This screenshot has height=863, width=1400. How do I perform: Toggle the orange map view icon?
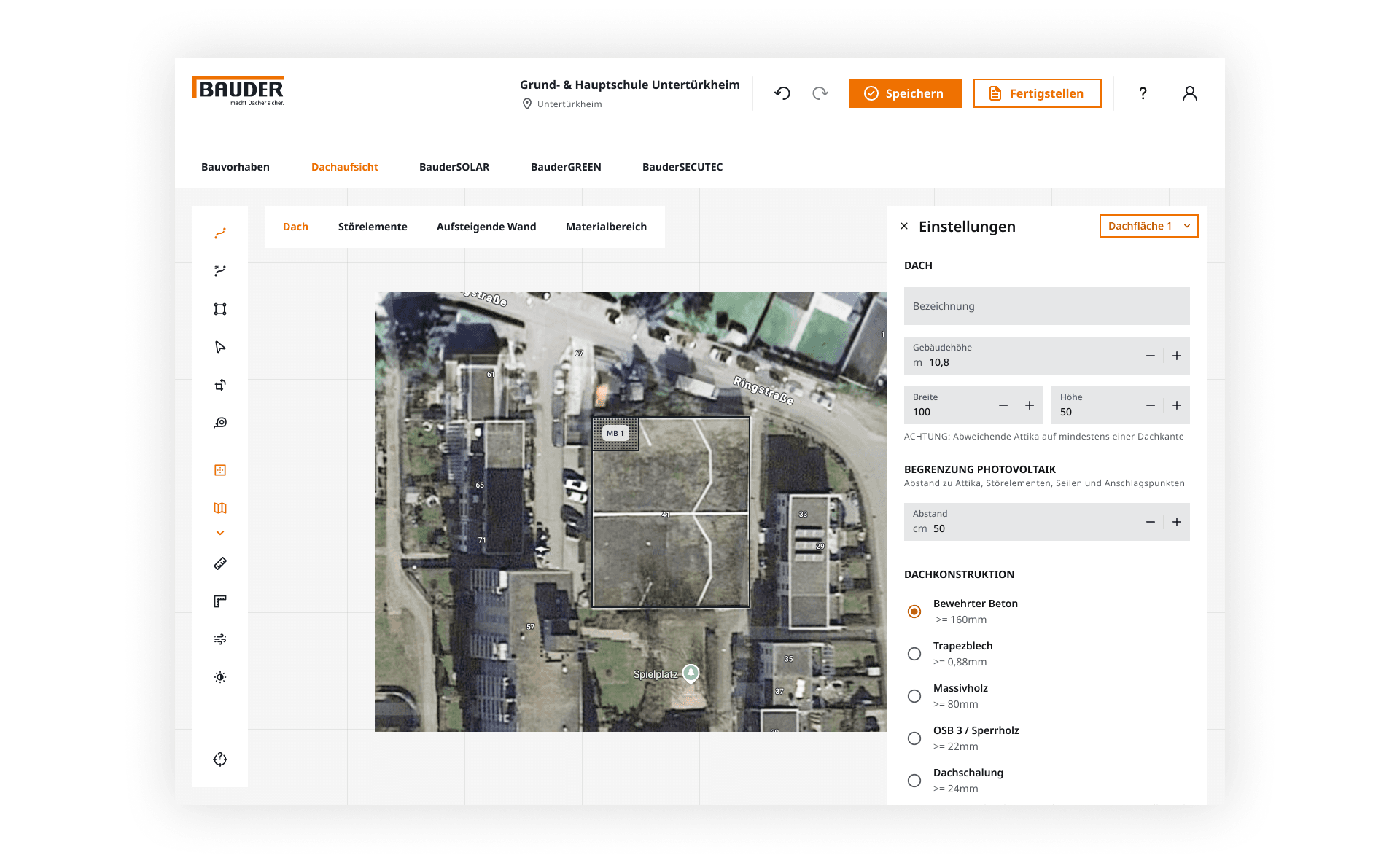(220, 508)
